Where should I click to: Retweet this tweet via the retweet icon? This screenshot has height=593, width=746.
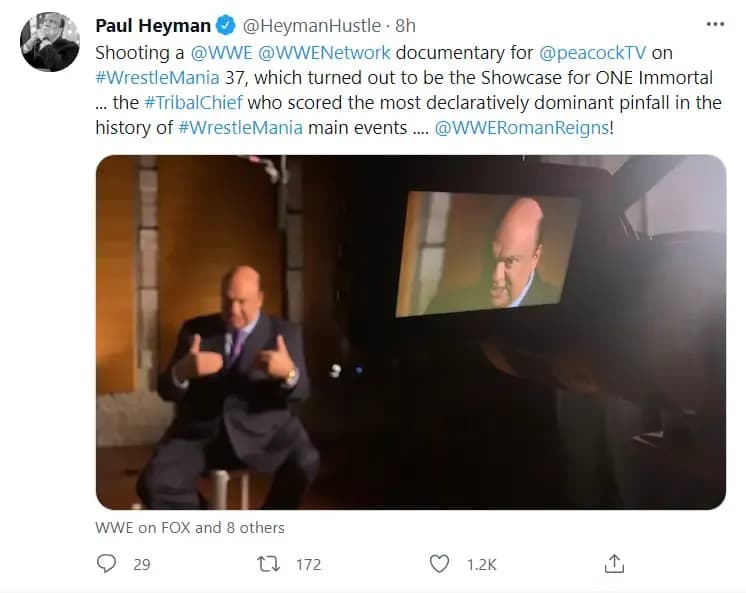pos(269,564)
